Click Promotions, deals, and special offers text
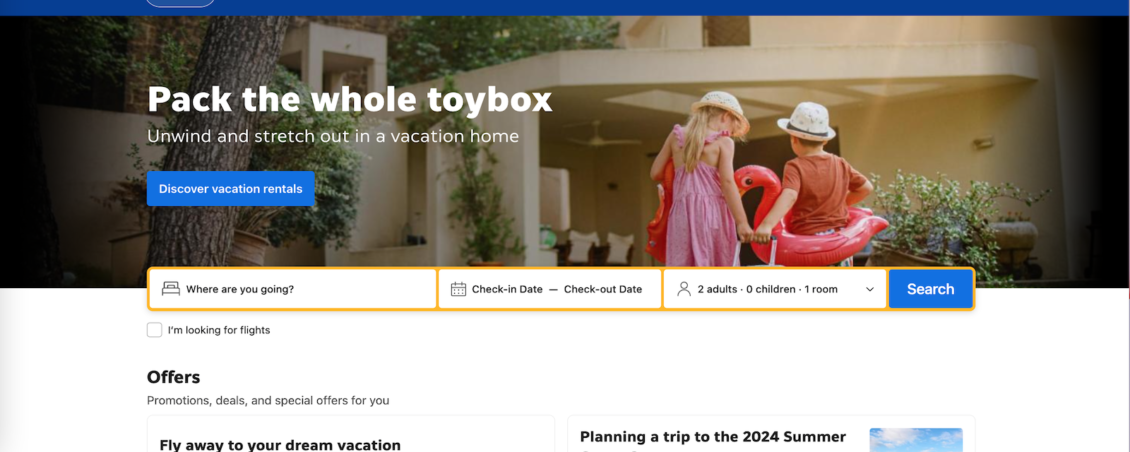1130x452 pixels. coord(268,400)
